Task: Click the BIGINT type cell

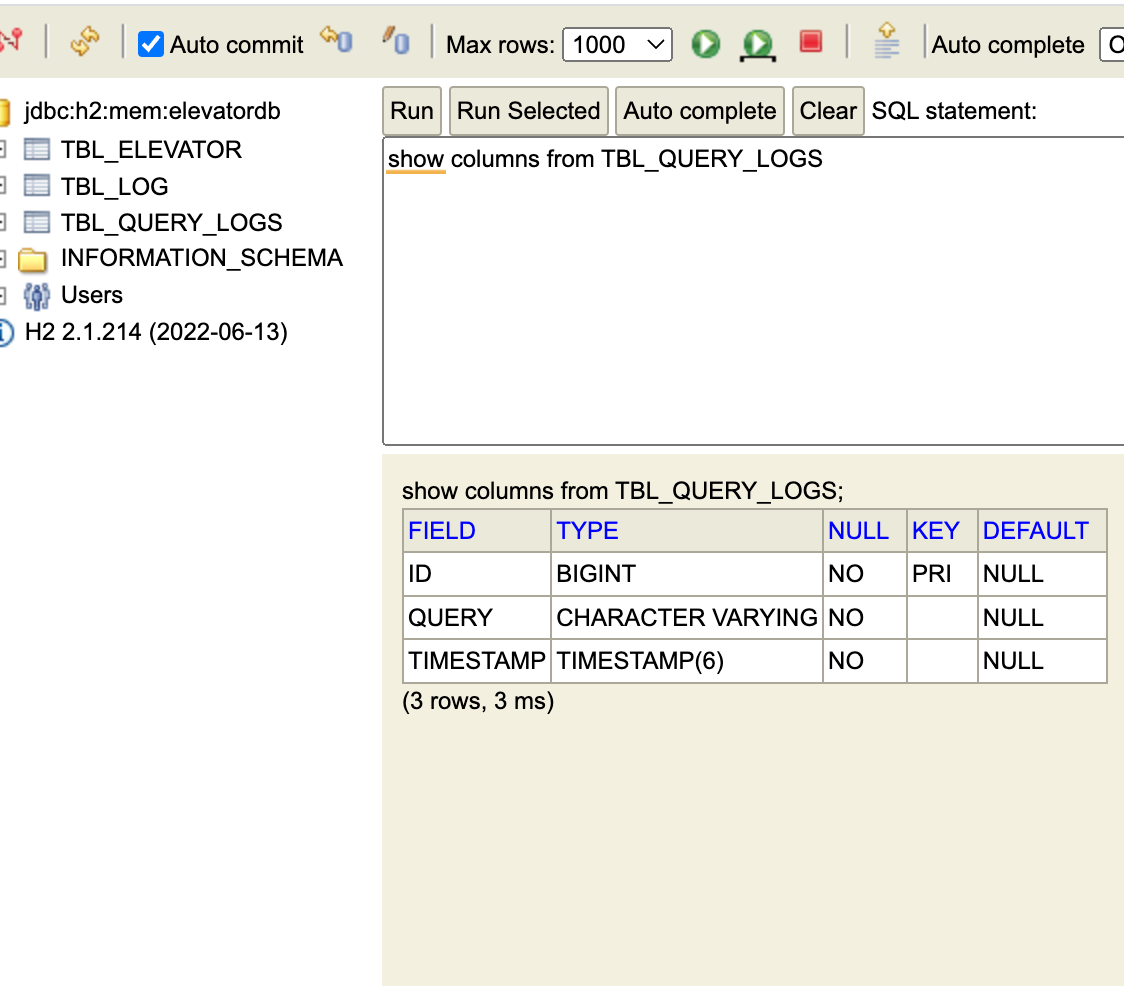Action: (x=687, y=574)
